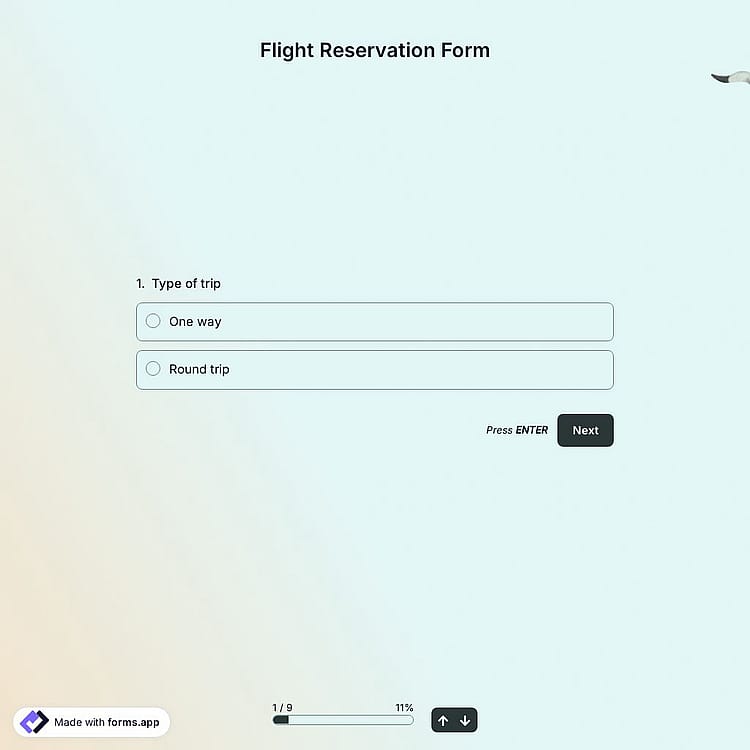Advance to next question with down arrow
750x750 pixels.
465,720
